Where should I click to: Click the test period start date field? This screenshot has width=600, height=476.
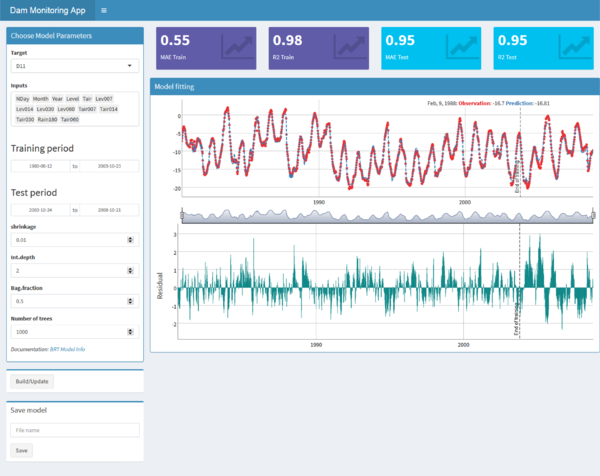point(38,210)
